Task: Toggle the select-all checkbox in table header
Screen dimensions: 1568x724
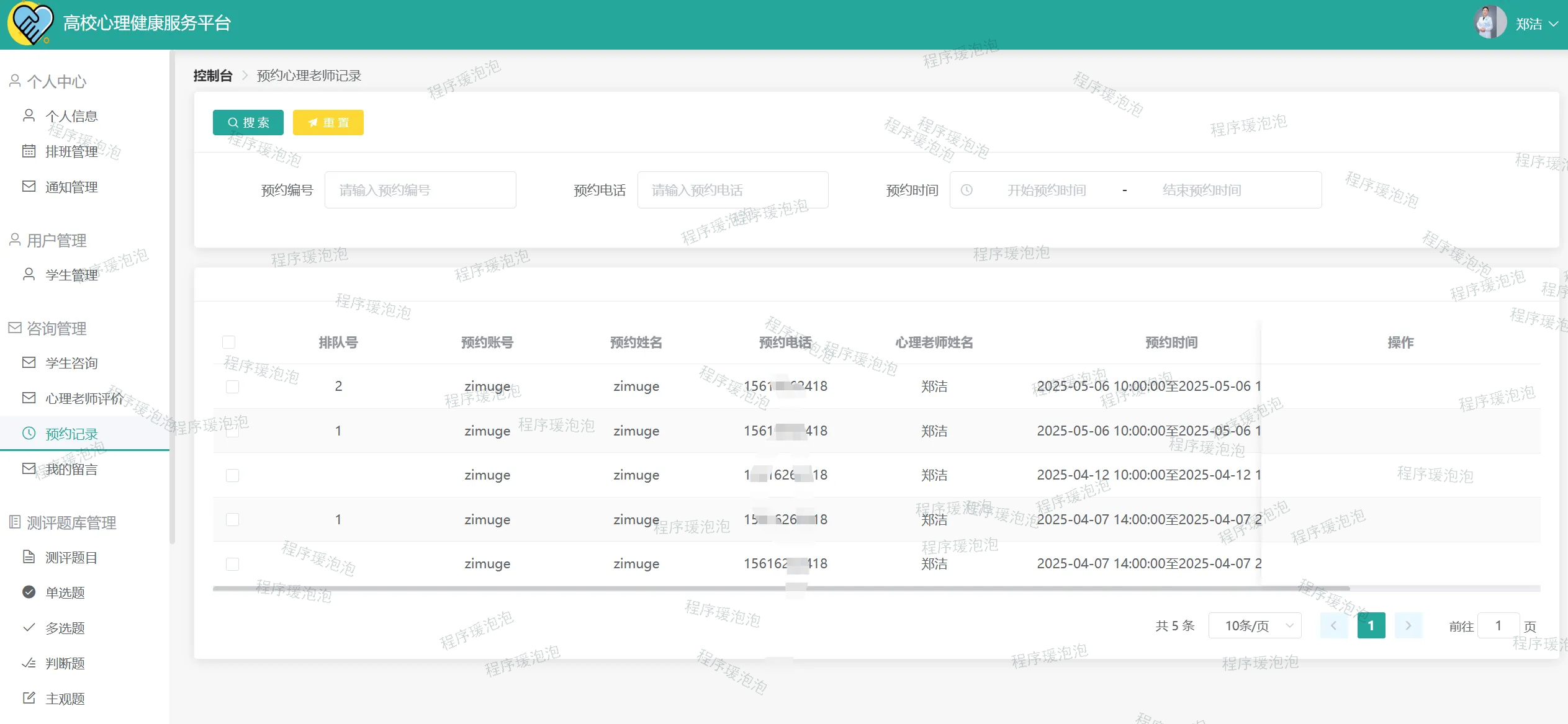Action: (229, 342)
